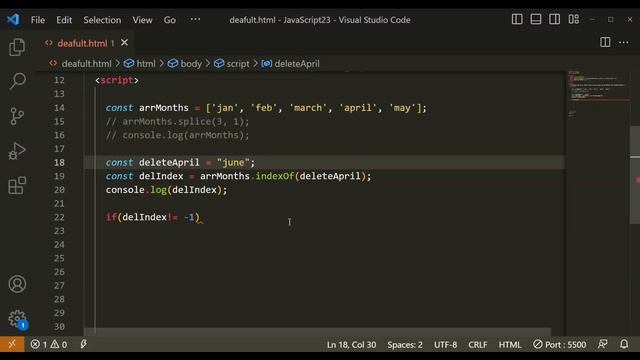The width and height of the screenshot is (640, 360).
Task: Toggle the bottom panel layout icon
Action: [x=536, y=19]
